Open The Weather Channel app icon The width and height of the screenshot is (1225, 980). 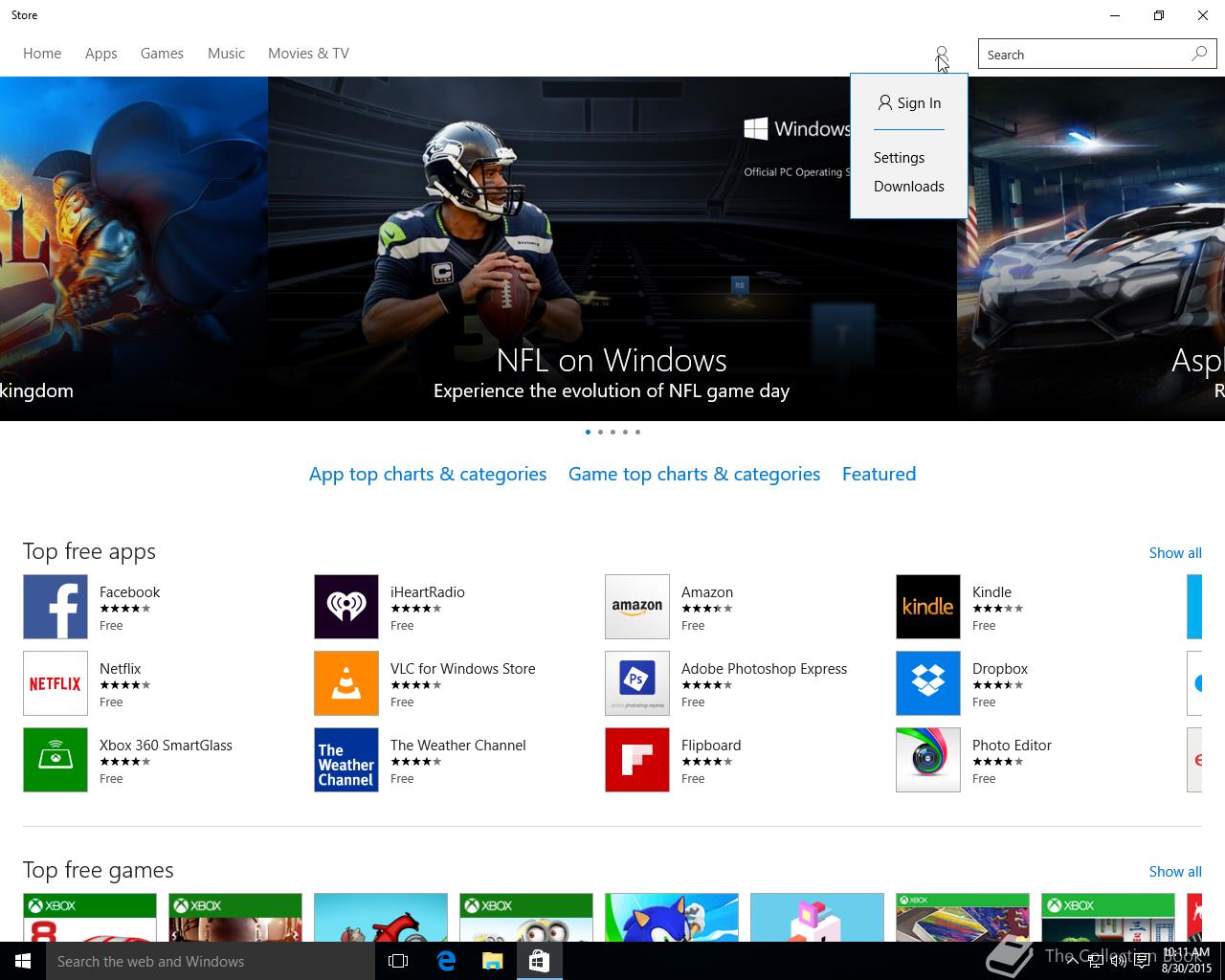[346, 760]
